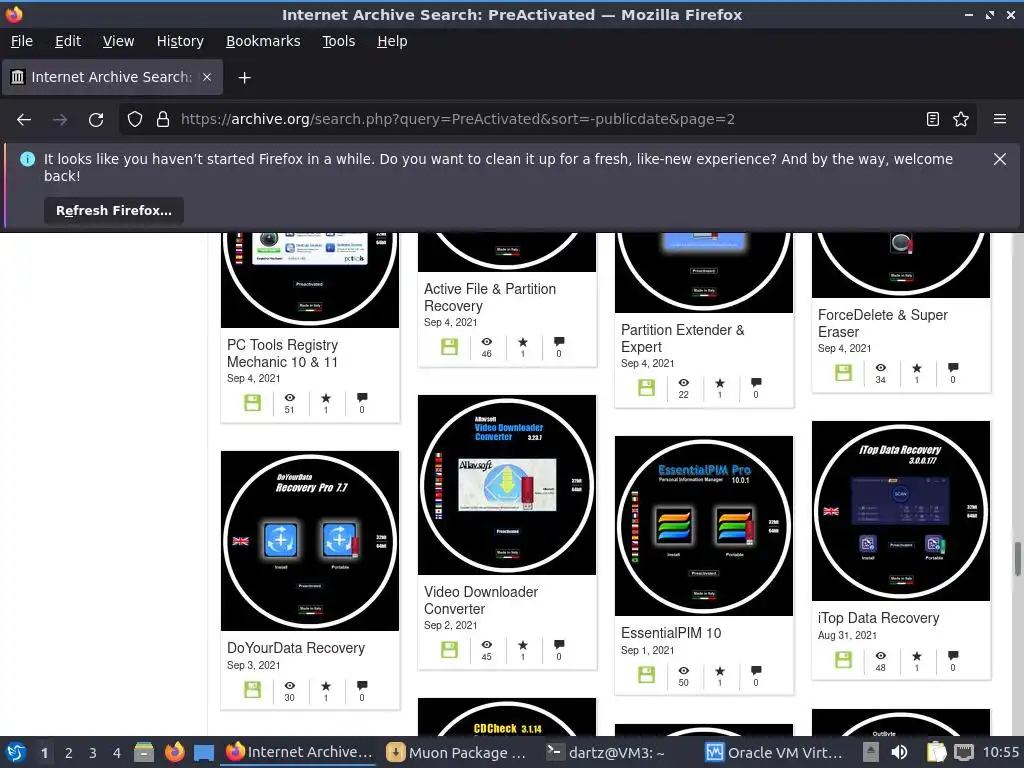Click software floppy icon under DoYourData Recovery
Screen dimensions: 1024x768
click(x=252, y=690)
